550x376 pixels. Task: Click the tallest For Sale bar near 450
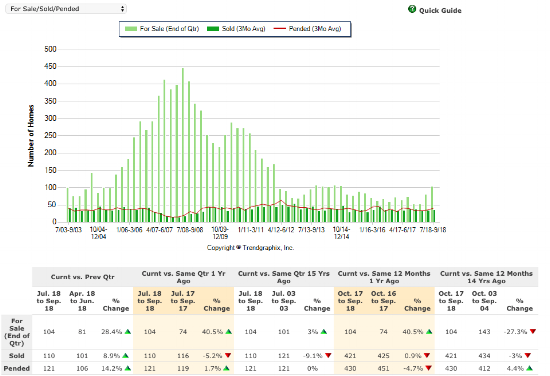tap(183, 145)
